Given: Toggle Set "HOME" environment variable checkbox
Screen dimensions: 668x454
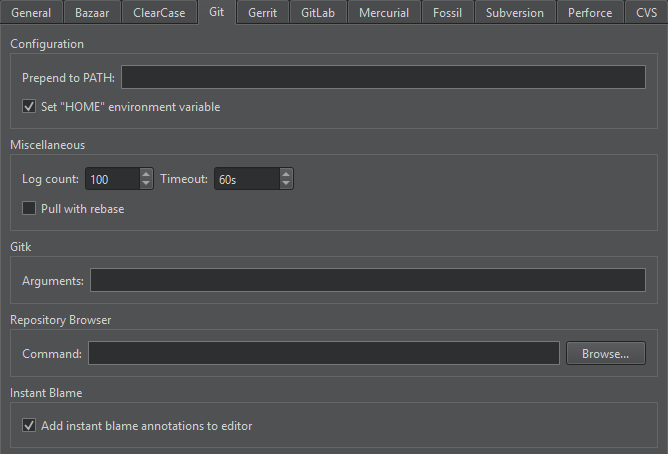Looking at the screenshot, I should [29, 107].
